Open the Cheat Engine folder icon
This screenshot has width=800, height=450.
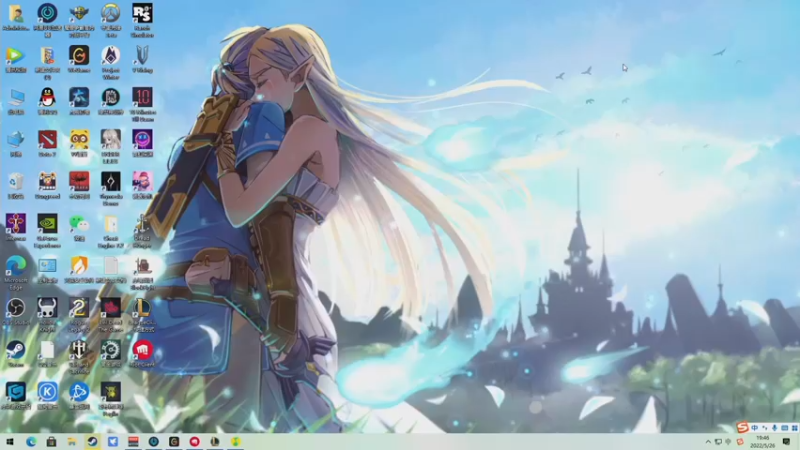[x=111, y=223]
